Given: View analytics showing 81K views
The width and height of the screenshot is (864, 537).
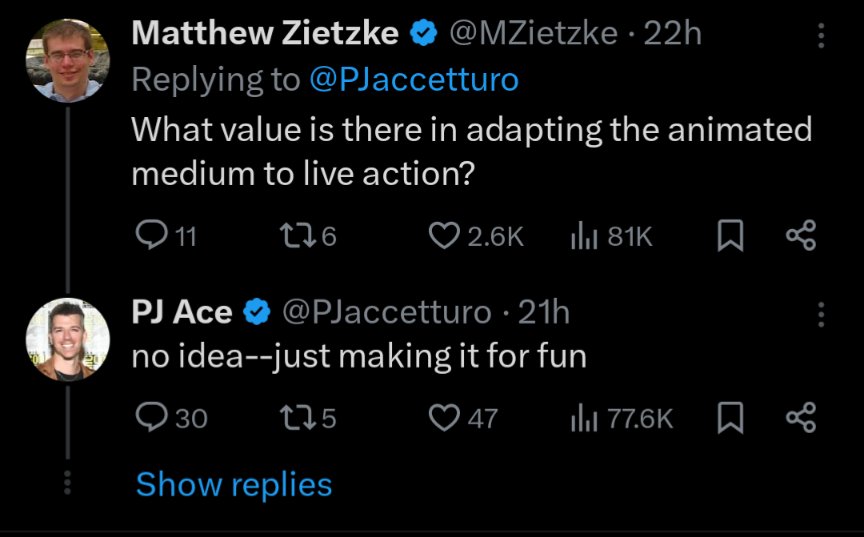Looking at the screenshot, I should (x=583, y=236).
